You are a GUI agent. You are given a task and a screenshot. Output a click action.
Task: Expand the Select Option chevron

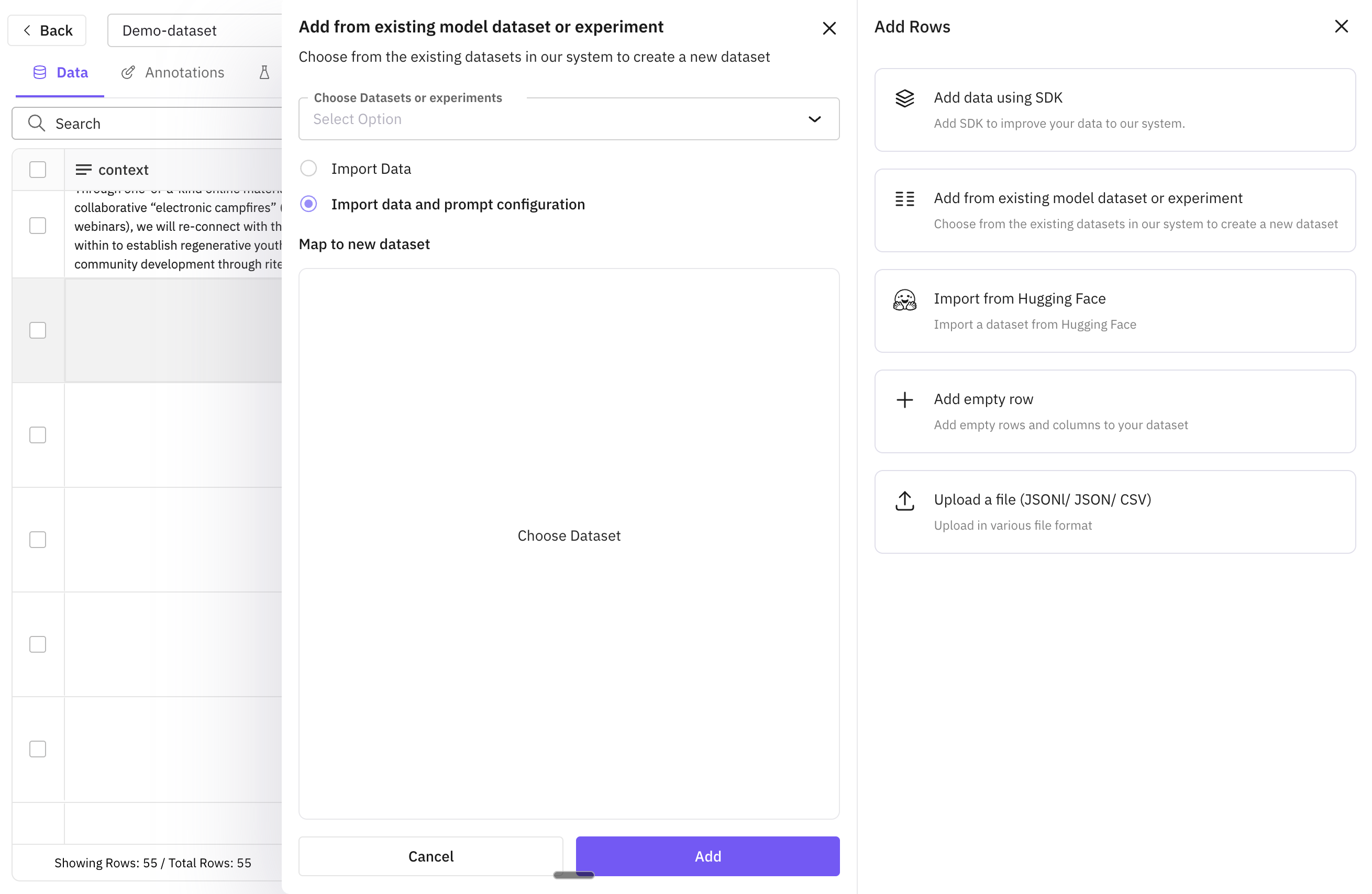click(x=814, y=119)
